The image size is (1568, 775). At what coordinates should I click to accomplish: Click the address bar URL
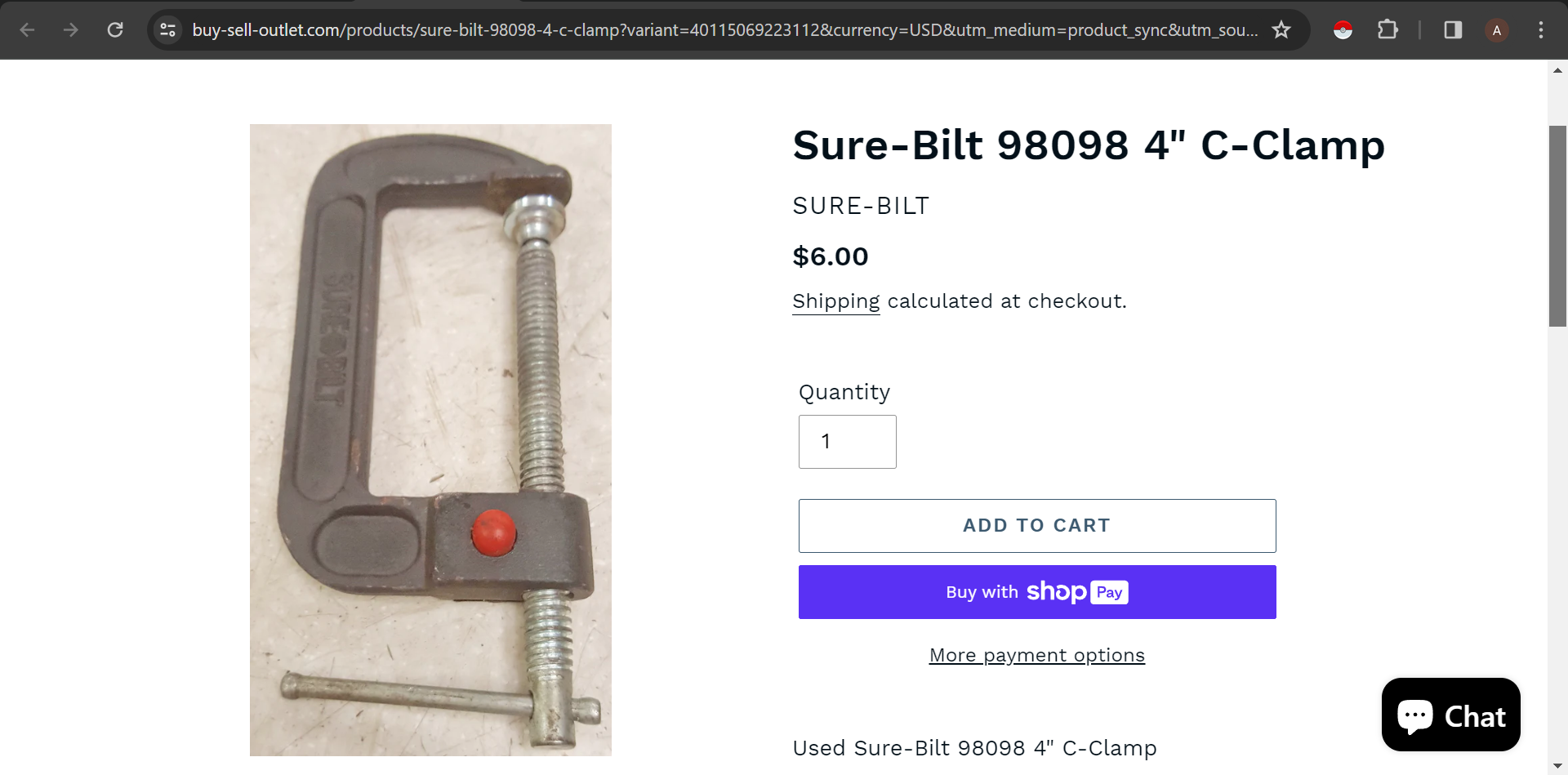(724, 30)
